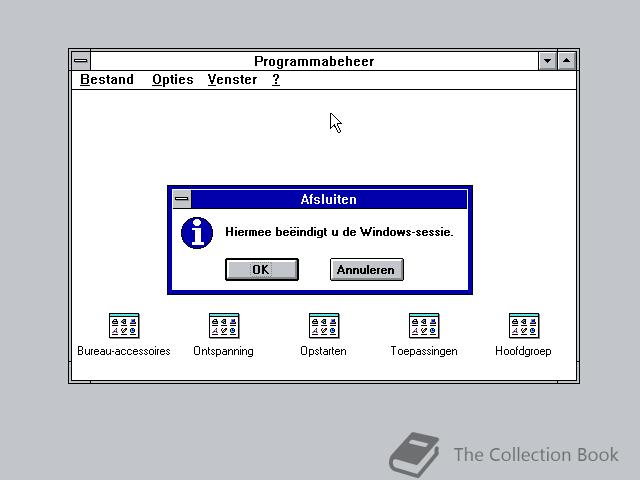Open the Toepassingen program group icon
The image size is (640, 480).
pyautogui.click(x=424, y=326)
